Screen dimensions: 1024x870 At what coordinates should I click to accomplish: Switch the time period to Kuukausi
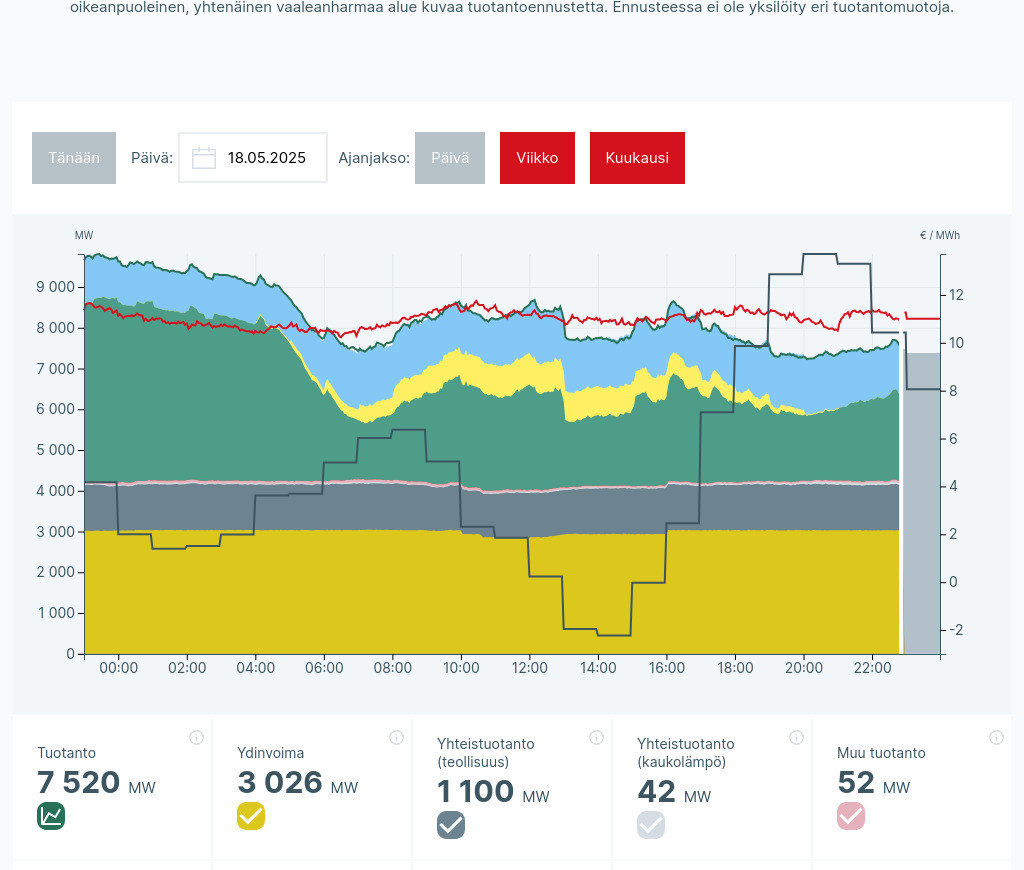point(637,158)
